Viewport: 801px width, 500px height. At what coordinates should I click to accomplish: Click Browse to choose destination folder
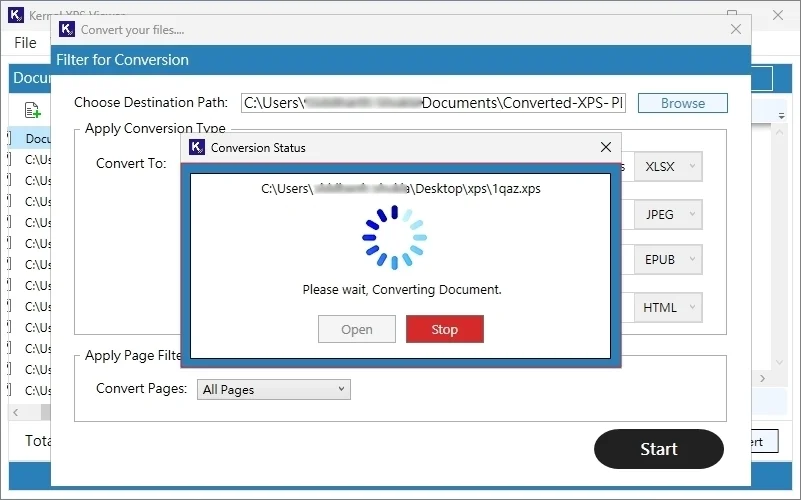(x=682, y=103)
